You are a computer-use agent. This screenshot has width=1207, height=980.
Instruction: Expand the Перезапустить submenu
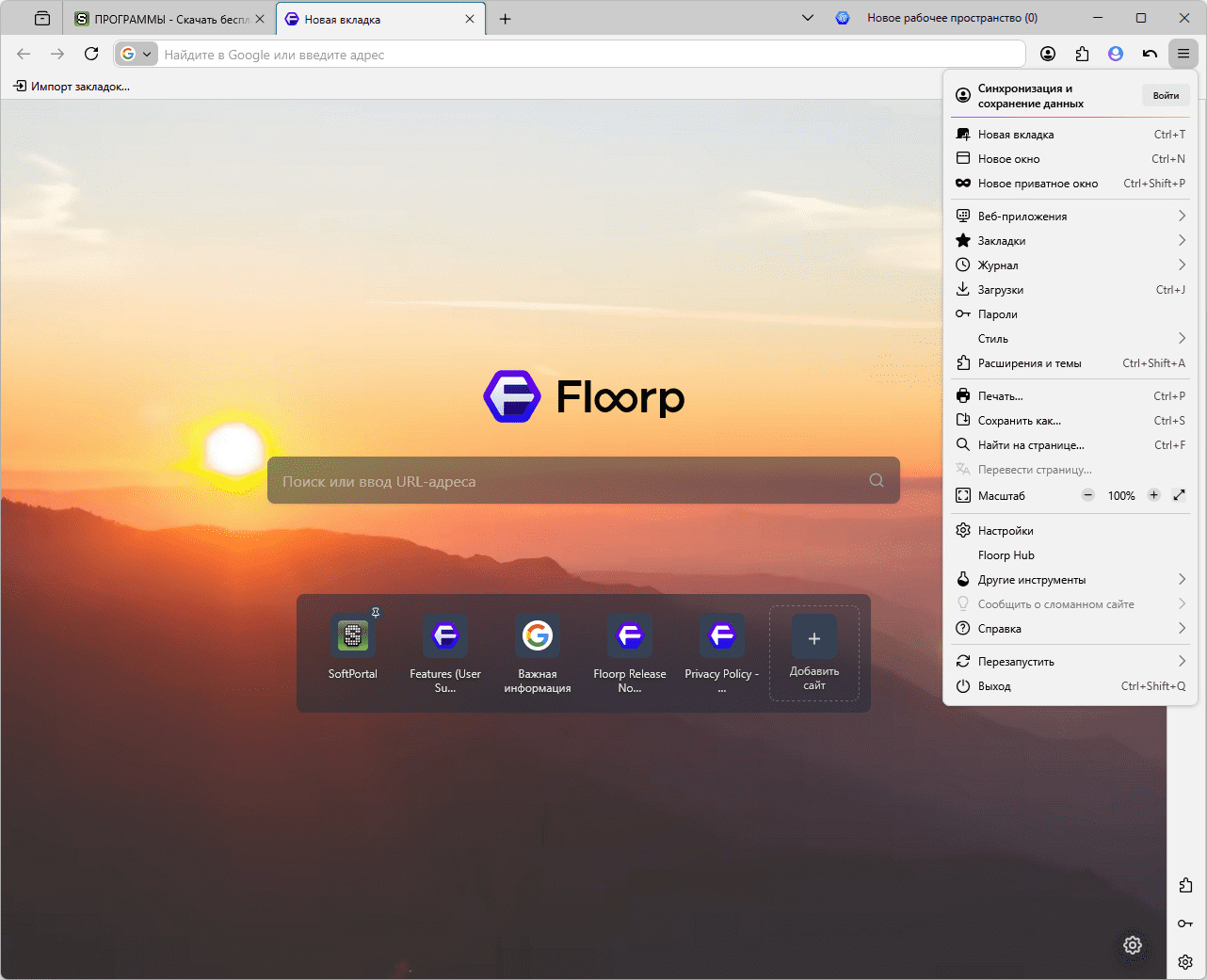(1070, 662)
